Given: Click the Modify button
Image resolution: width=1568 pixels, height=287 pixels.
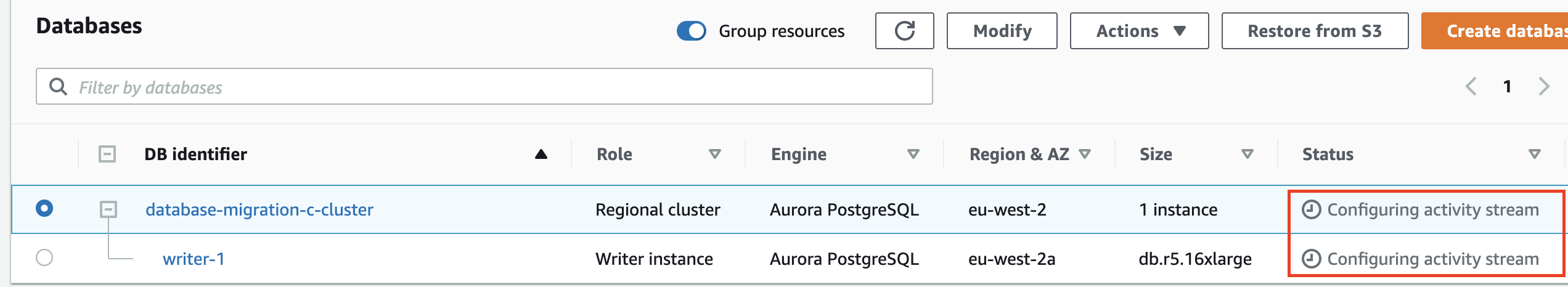Looking at the screenshot, I should [x=1002, y=31].
